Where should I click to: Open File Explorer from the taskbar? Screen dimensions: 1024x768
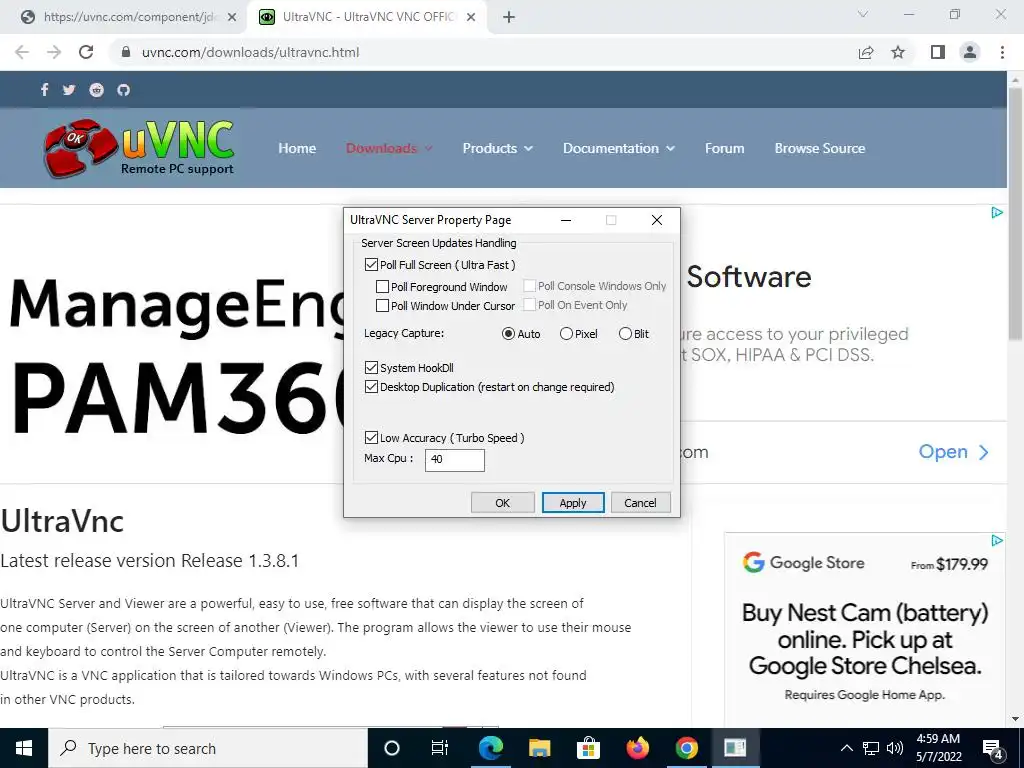coord(539,748)
